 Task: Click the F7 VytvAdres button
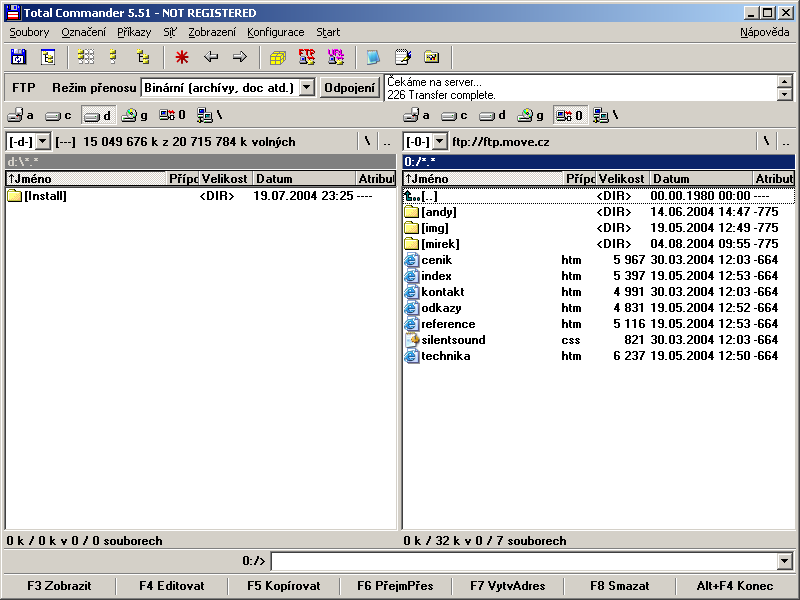508,586
